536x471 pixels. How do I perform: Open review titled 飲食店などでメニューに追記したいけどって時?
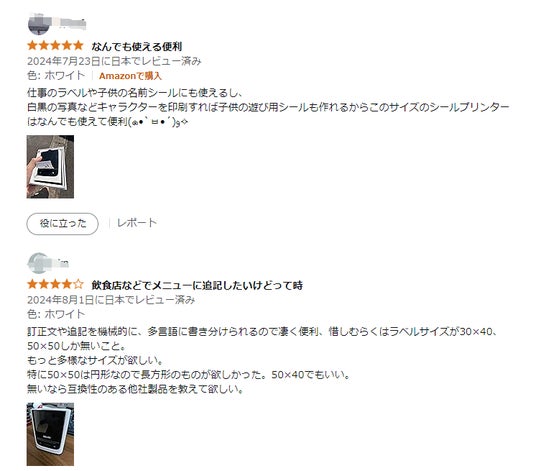pos(197,285)
